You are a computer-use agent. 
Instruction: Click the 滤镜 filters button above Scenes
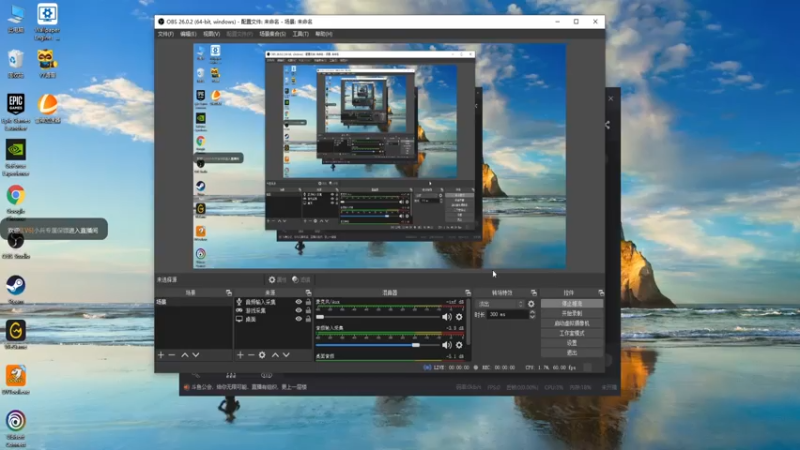click(x=301, y=280)
